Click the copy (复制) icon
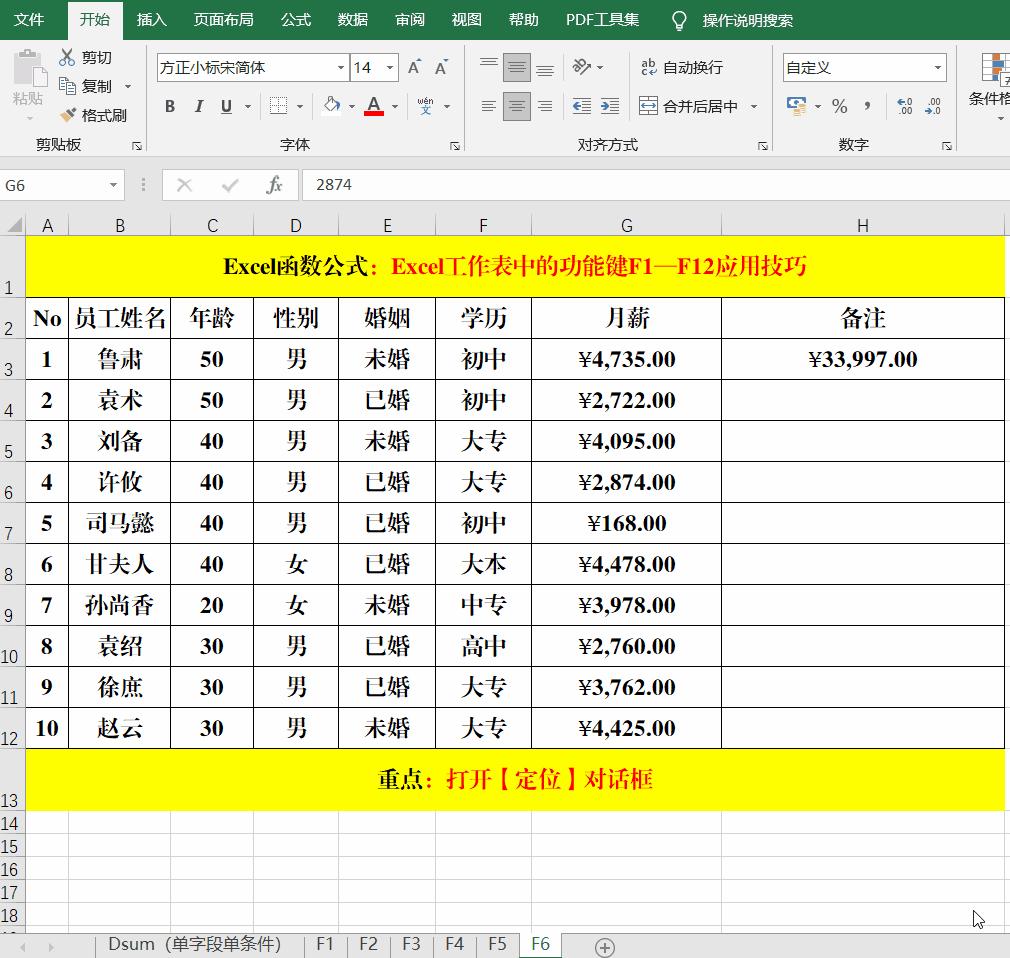 click(68, 86)
